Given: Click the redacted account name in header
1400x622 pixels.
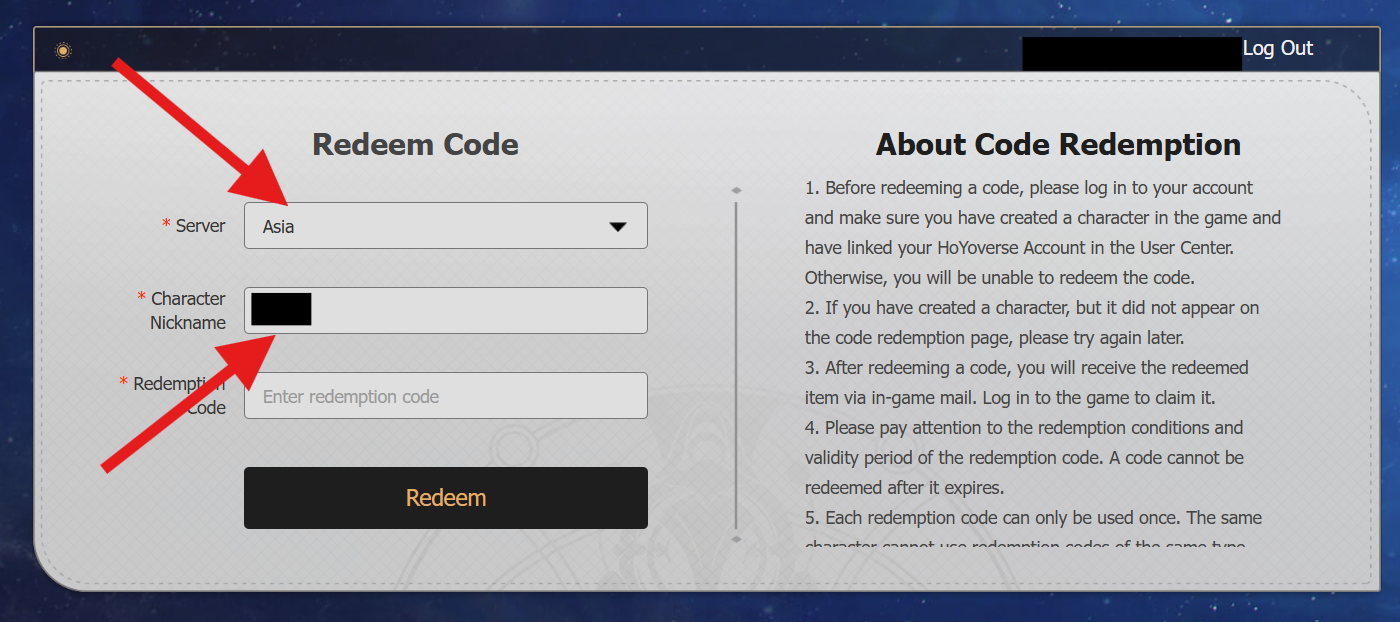Looking at the screenshot, I should (x=1131, y=54).
